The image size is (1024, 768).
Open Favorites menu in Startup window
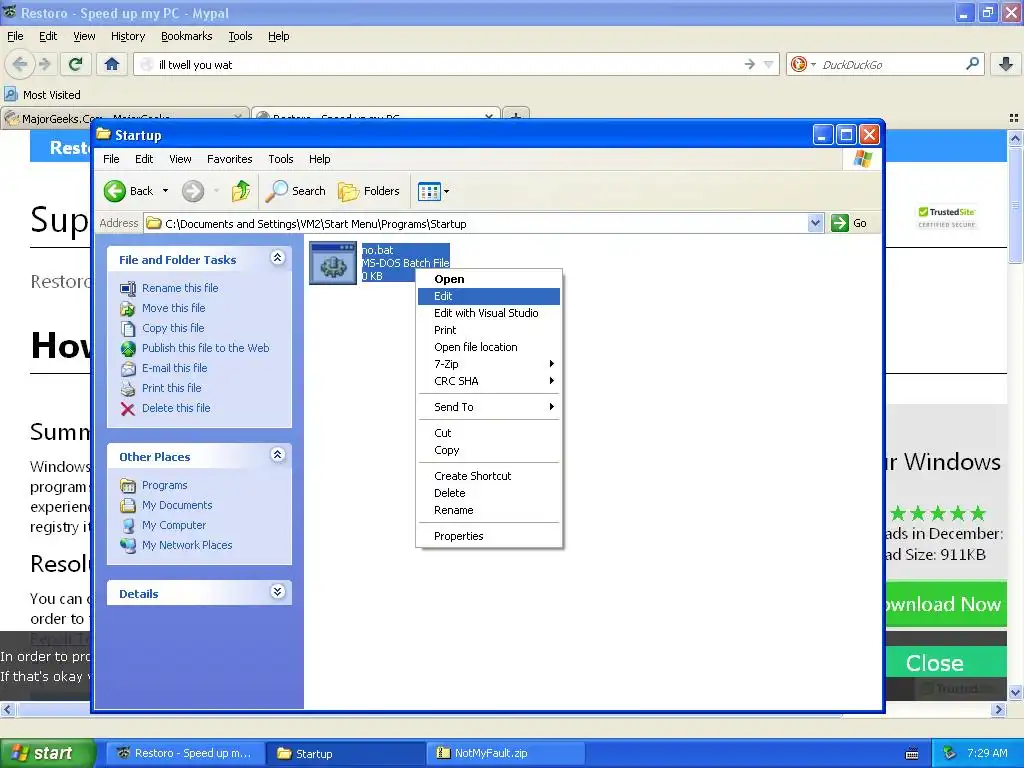(229, 159)
